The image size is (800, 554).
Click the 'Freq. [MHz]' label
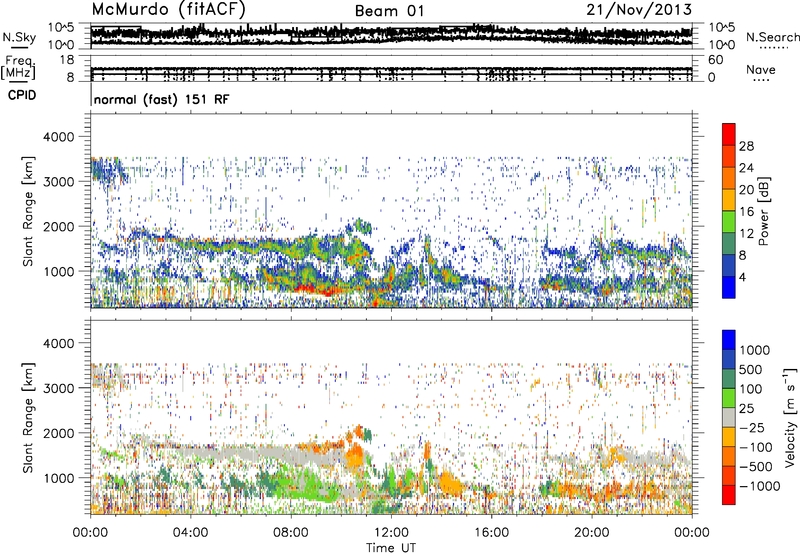coord(19,67)
